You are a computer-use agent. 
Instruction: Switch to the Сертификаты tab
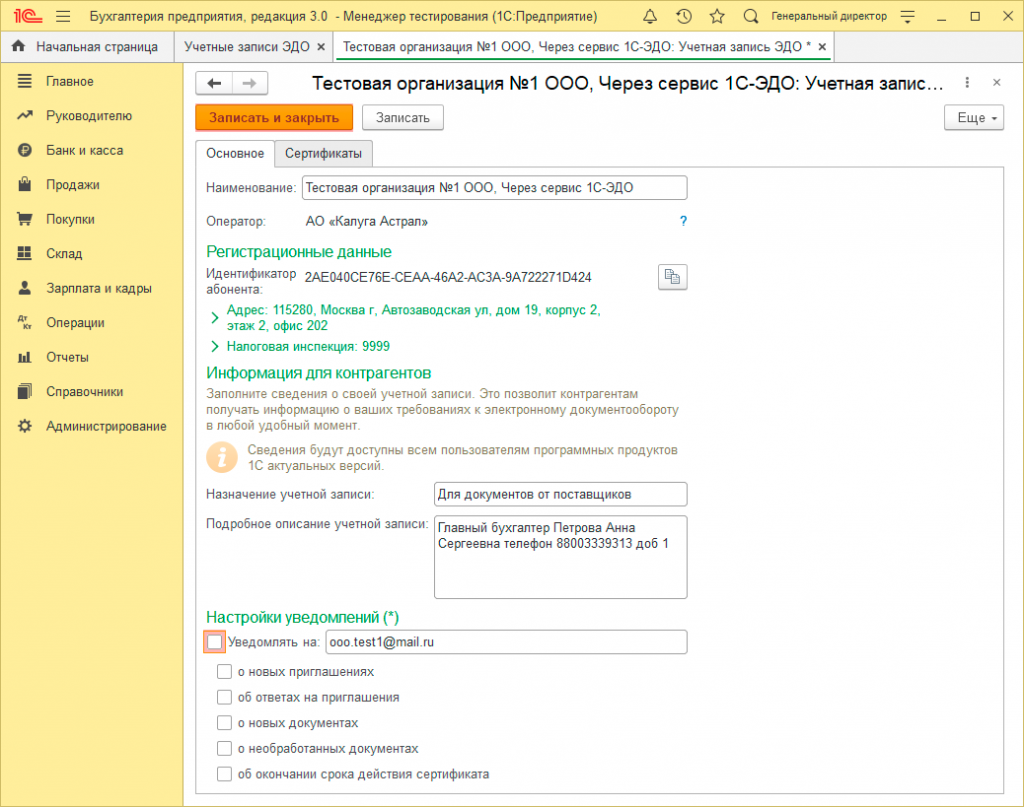pos(323,153)
